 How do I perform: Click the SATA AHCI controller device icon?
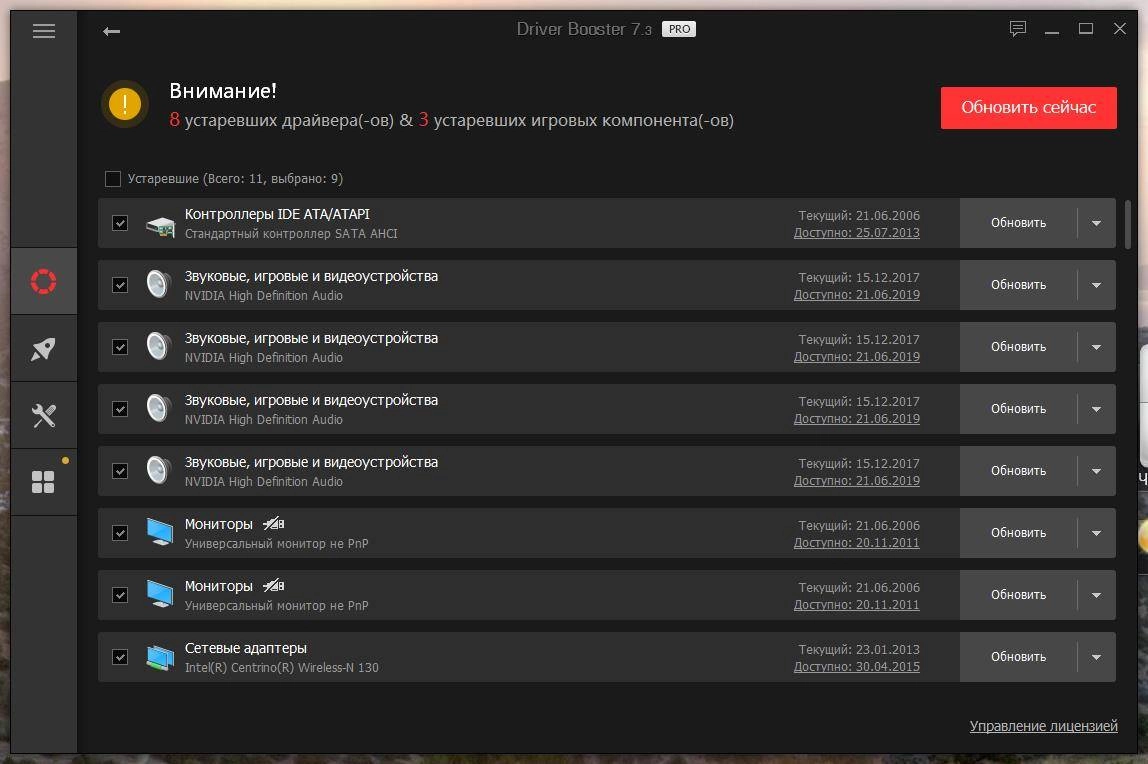coord(160,226)
